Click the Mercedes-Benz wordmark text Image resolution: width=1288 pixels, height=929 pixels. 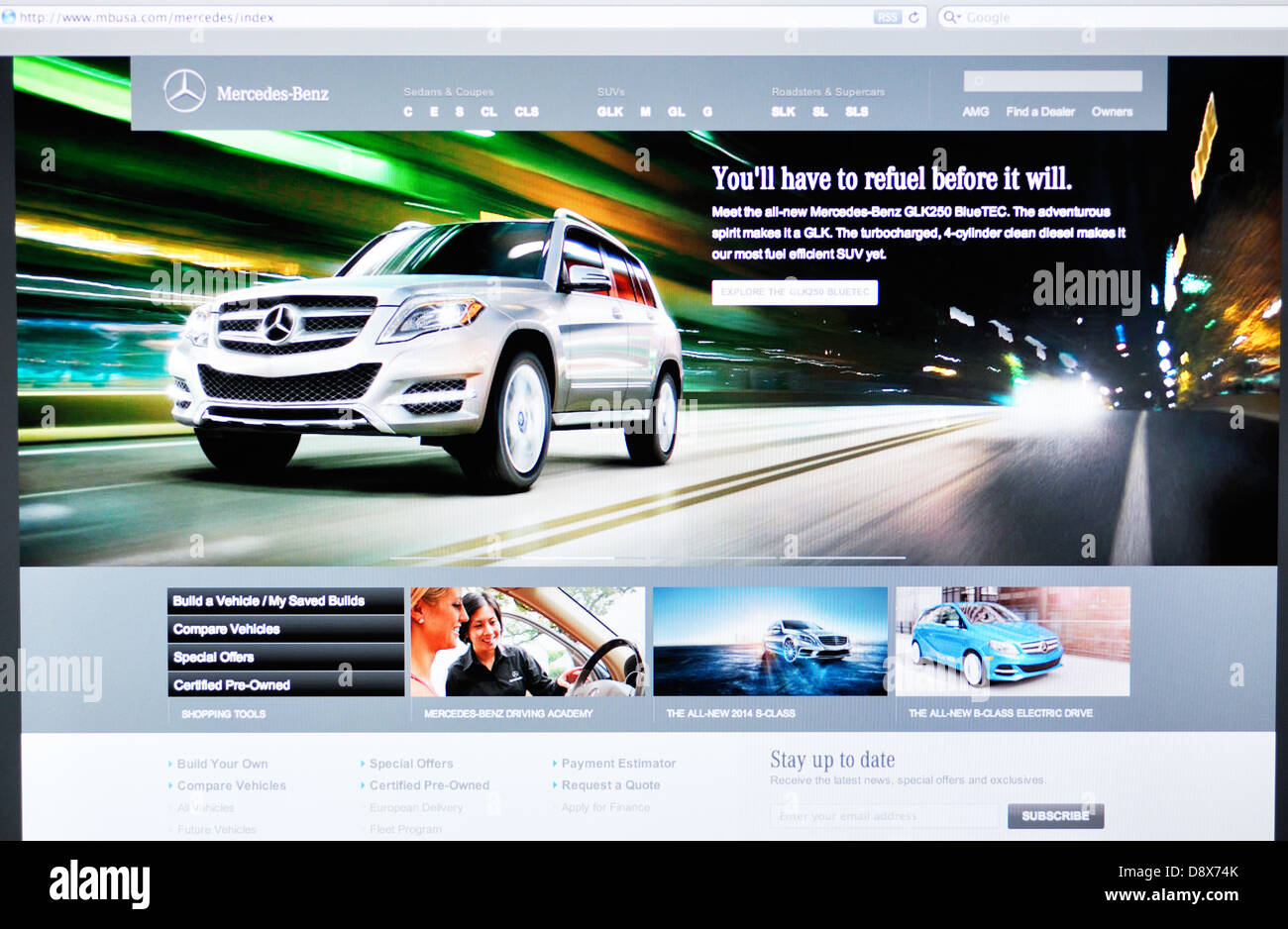pyautogui.click(x=272, y=94)
